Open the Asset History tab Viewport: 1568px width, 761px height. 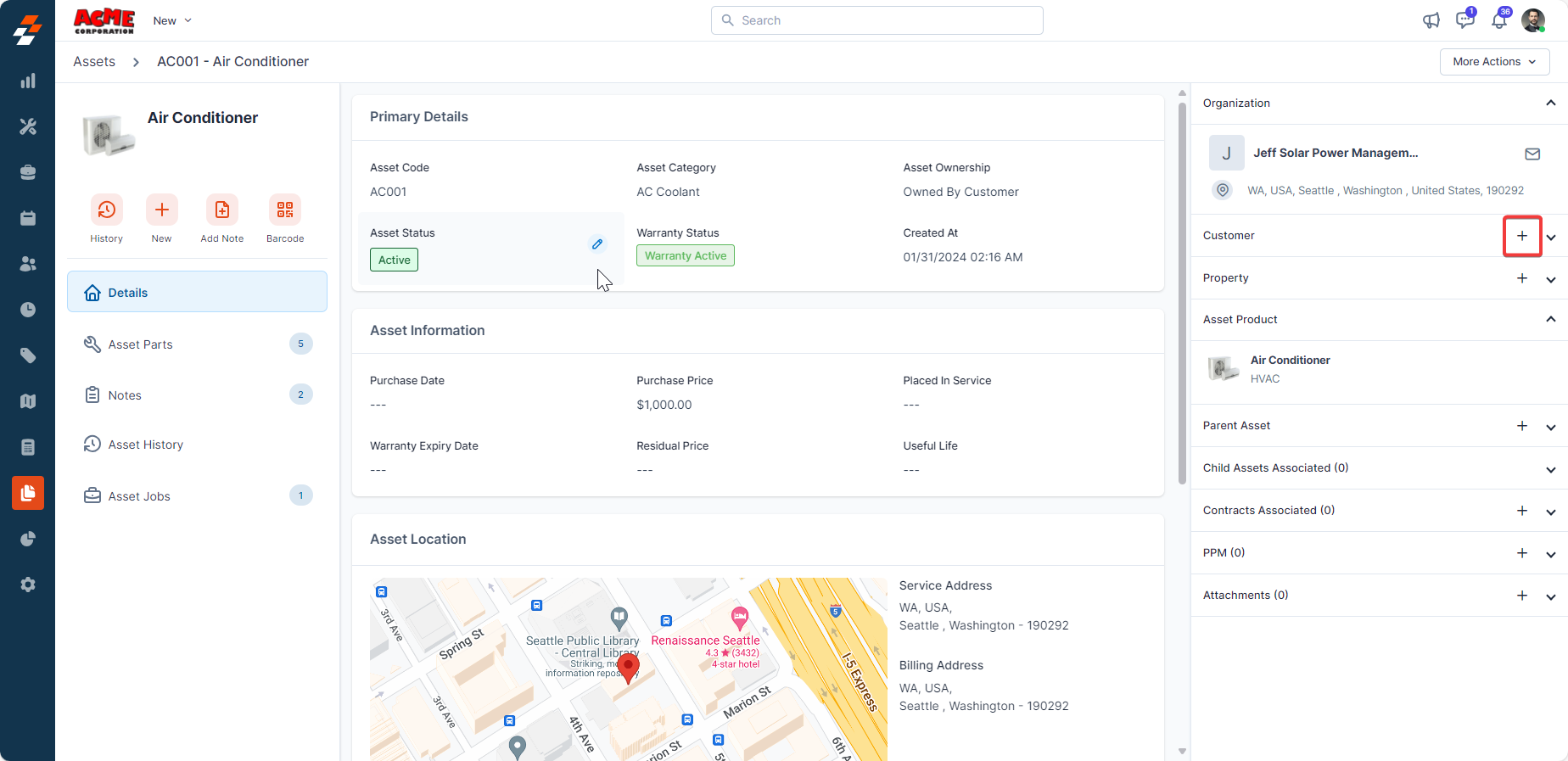145,445
